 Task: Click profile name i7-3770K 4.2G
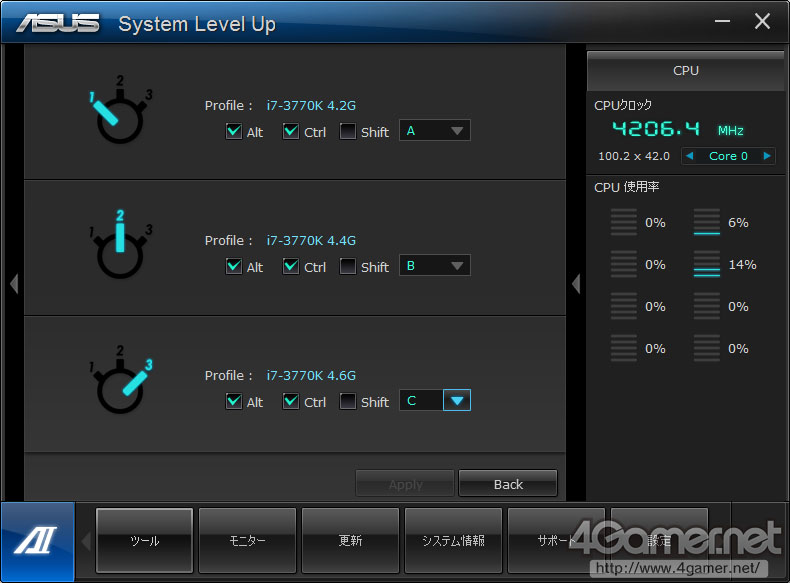[311, 105]
